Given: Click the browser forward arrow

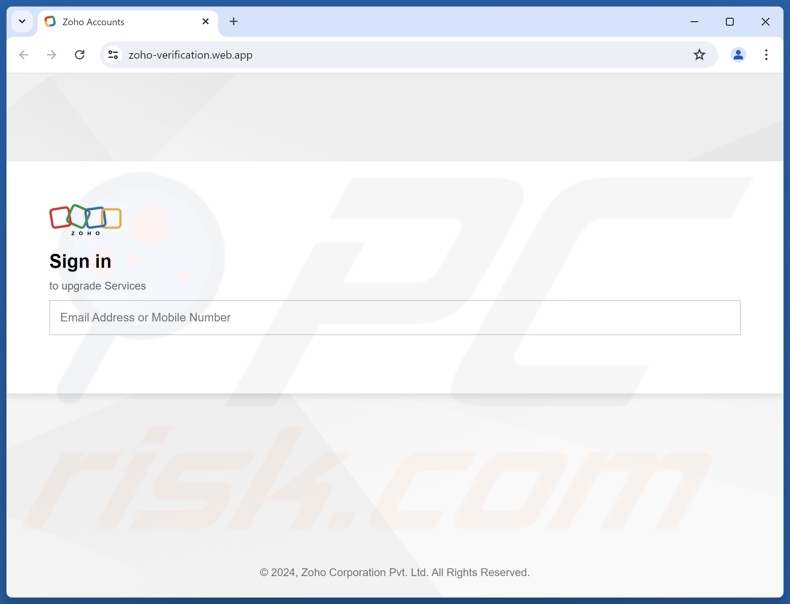Looking at the screenshot, I should pyautogui.click(x=51, y=55).
